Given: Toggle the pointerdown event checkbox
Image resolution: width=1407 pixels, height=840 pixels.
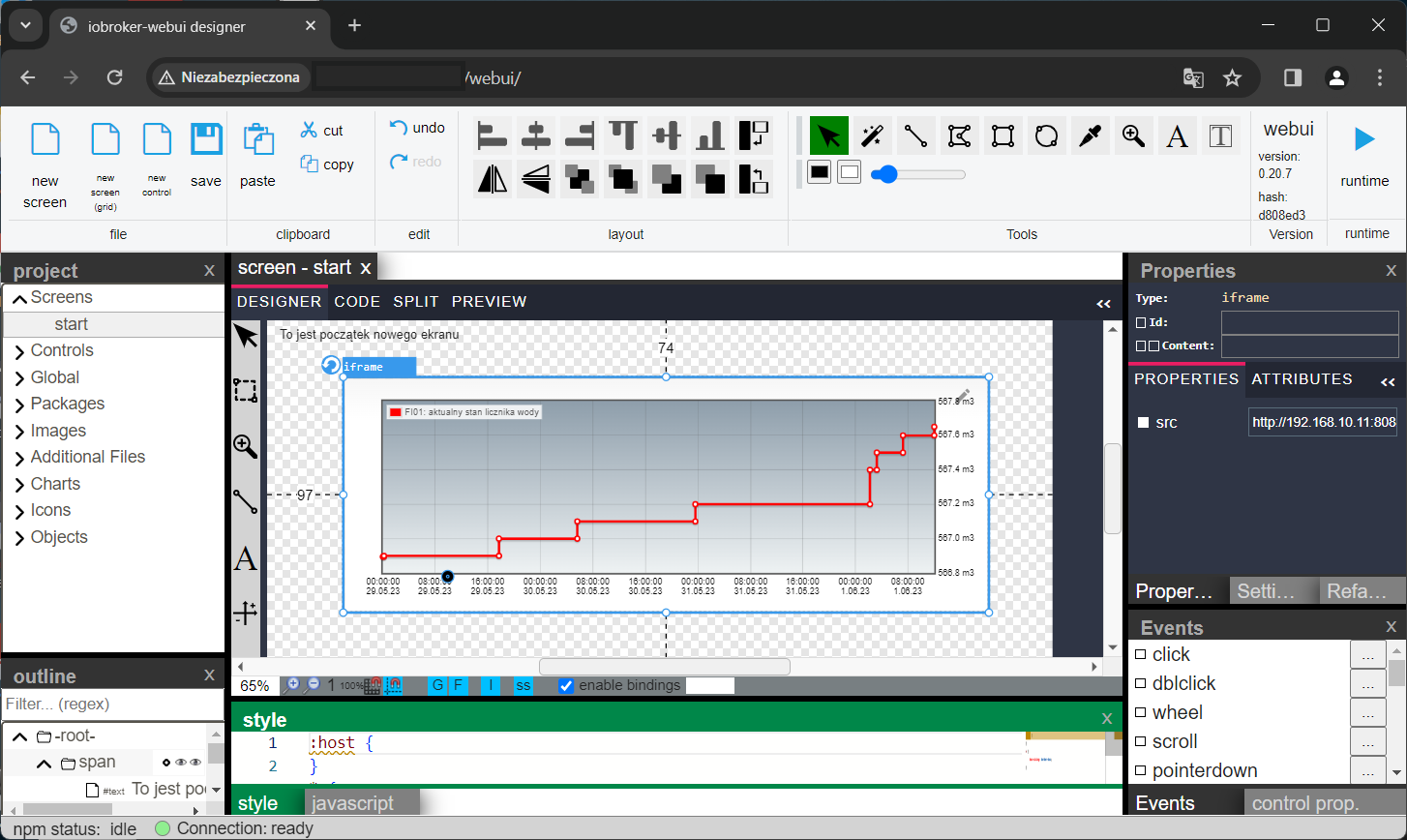Looking at the screenshot, I should (x=1140, y=771).
